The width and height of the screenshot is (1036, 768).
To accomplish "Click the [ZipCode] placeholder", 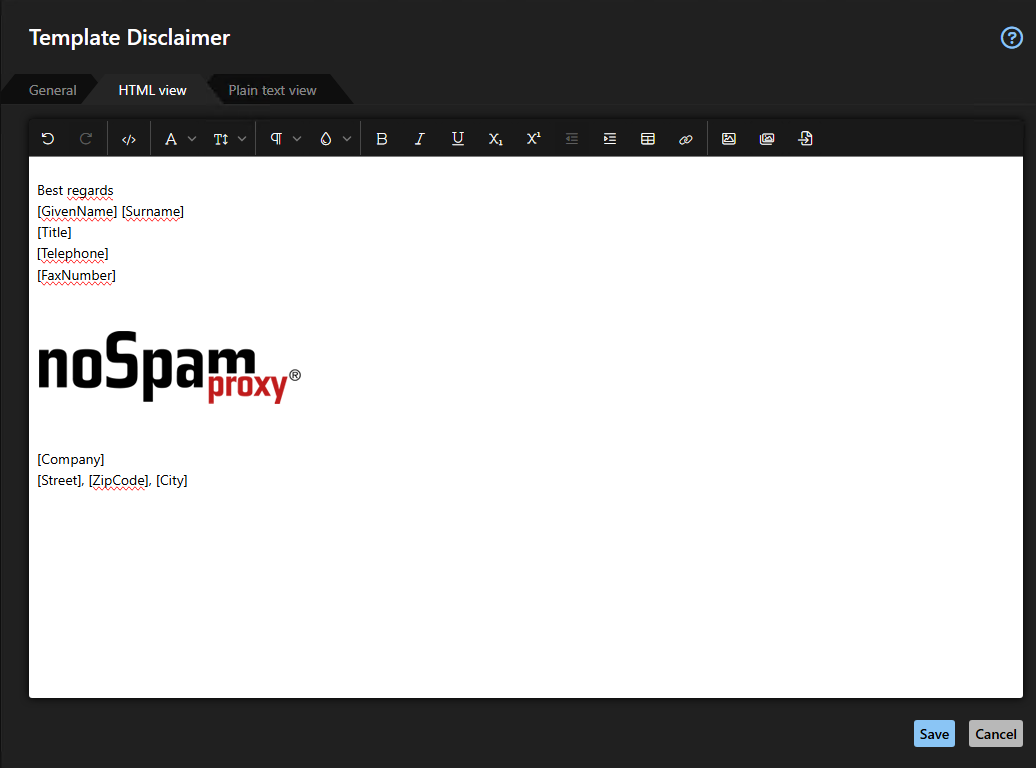I will (118, 480).
